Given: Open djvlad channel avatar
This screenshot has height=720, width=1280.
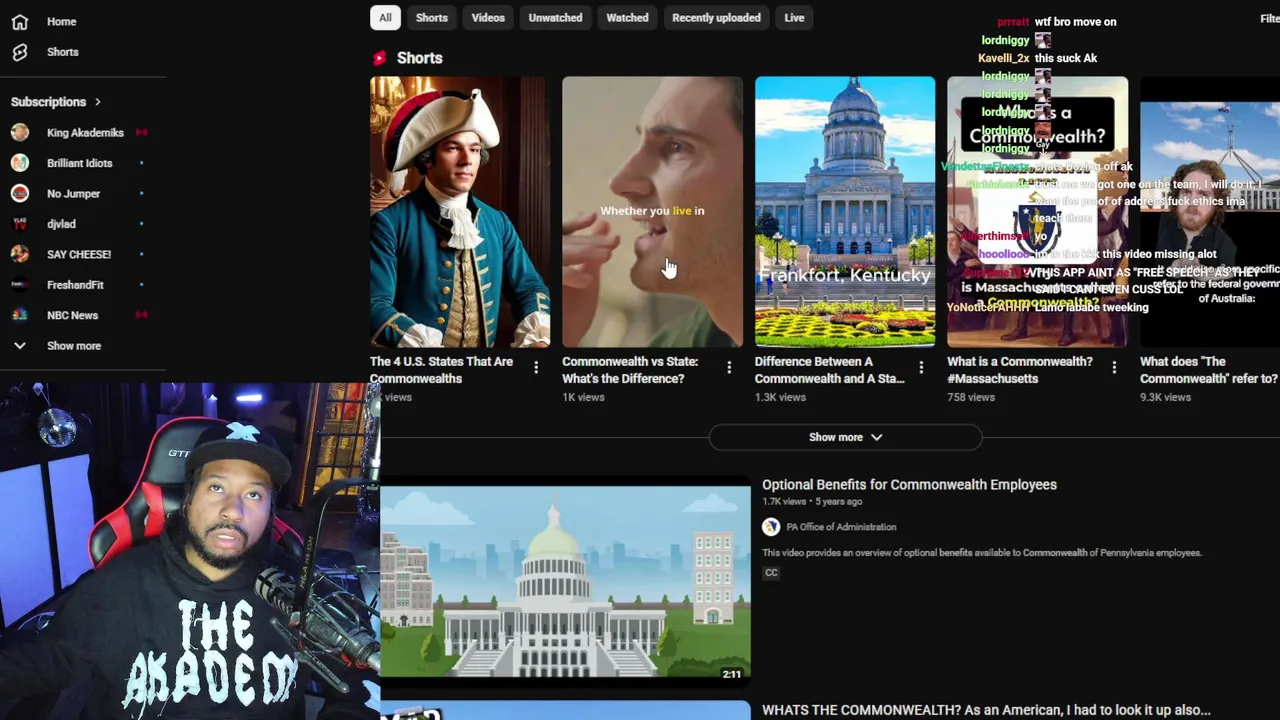Looking at the screenshot, I should [20, 224].
